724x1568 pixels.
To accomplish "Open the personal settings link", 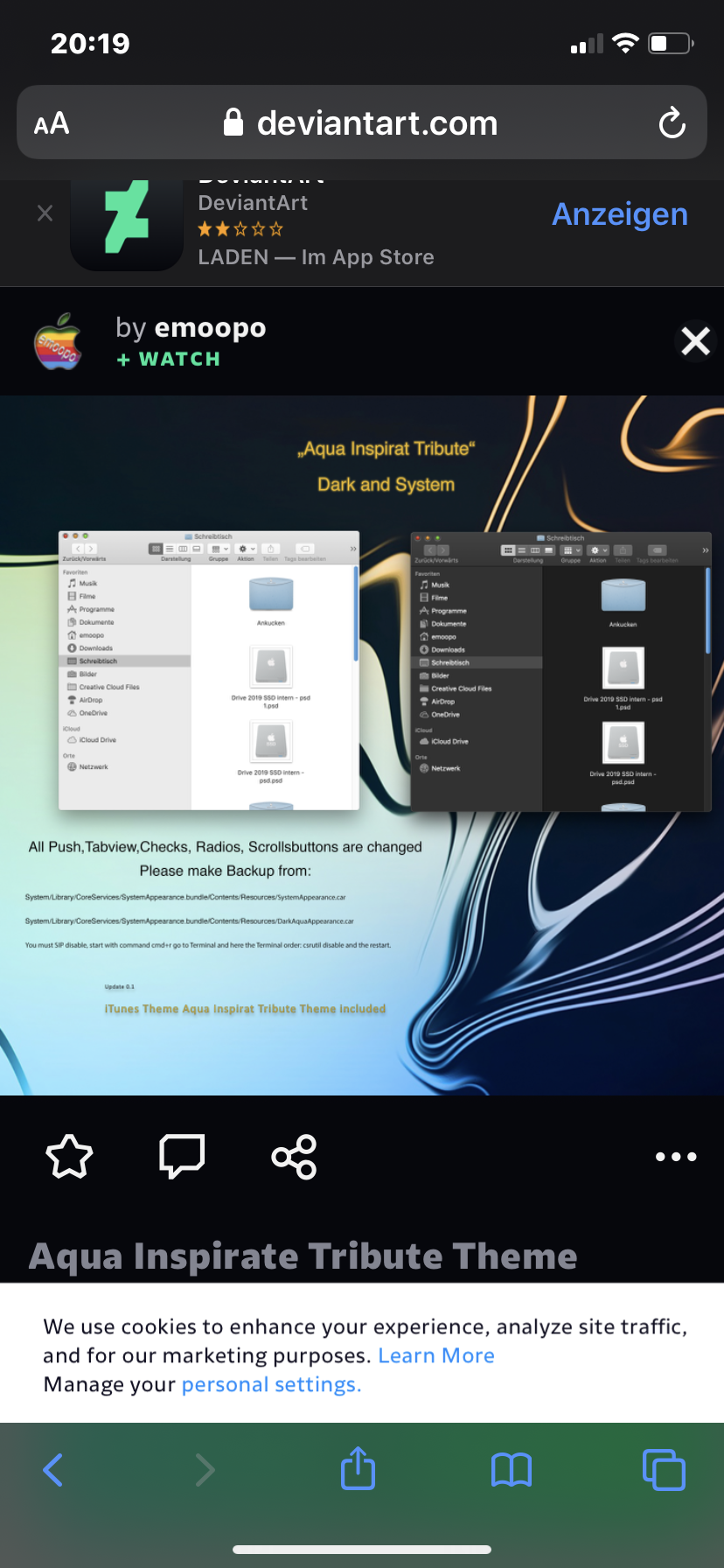I will 271,1384.
